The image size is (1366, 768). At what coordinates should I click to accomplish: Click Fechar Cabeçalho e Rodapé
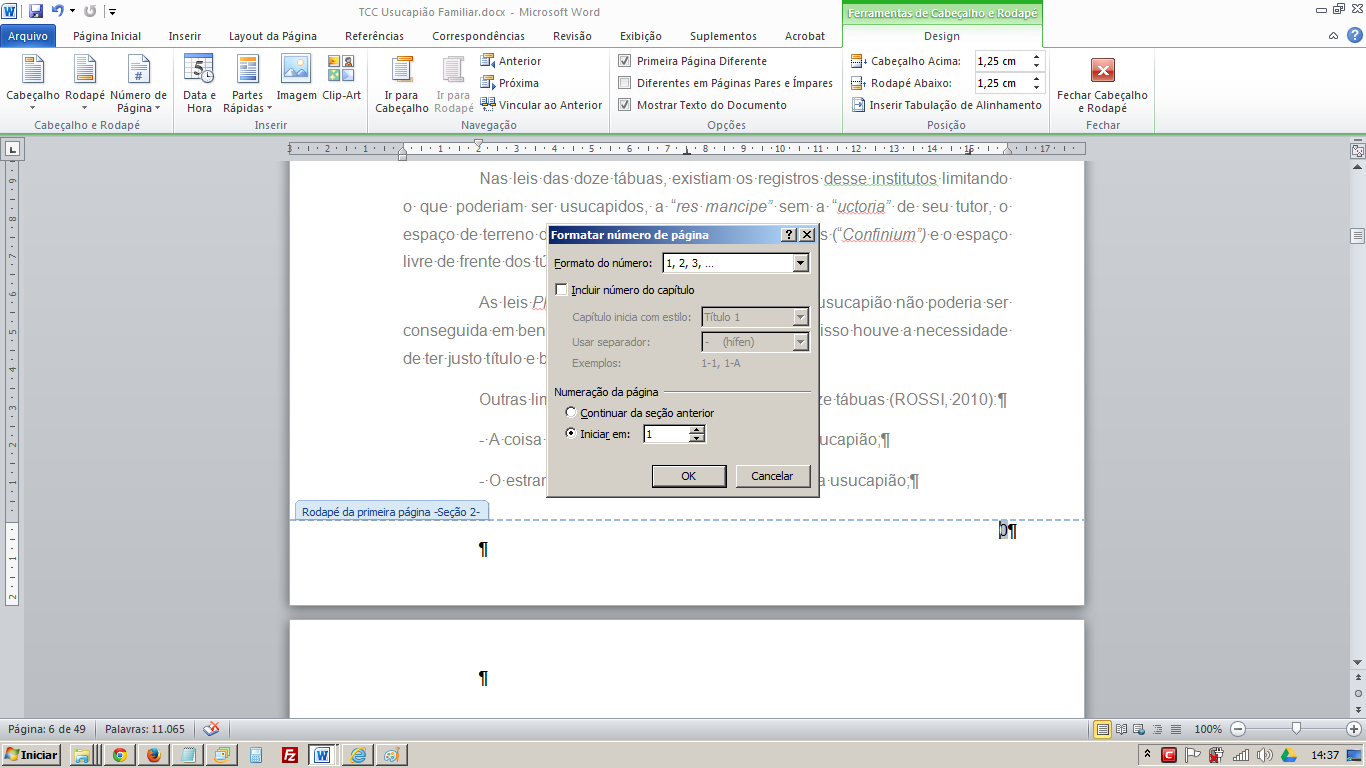click(x=1102, y=83)
